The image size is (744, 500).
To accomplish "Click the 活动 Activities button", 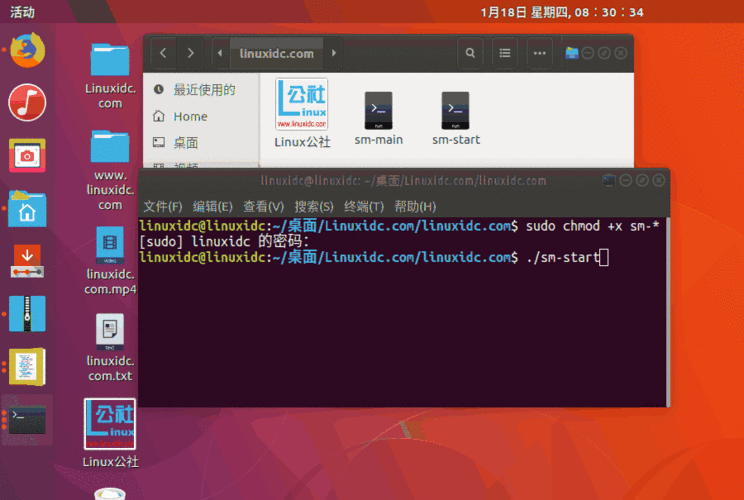I will (22, 12).
